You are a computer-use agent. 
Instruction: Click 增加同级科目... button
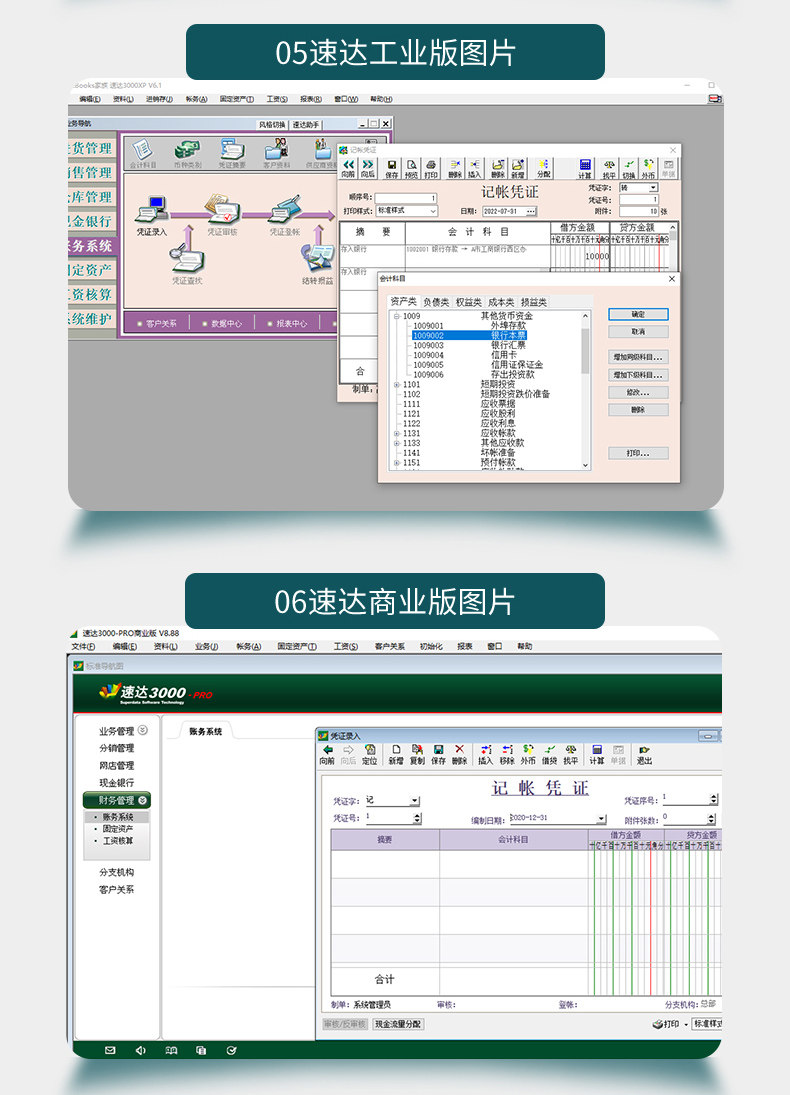point(638,358)
